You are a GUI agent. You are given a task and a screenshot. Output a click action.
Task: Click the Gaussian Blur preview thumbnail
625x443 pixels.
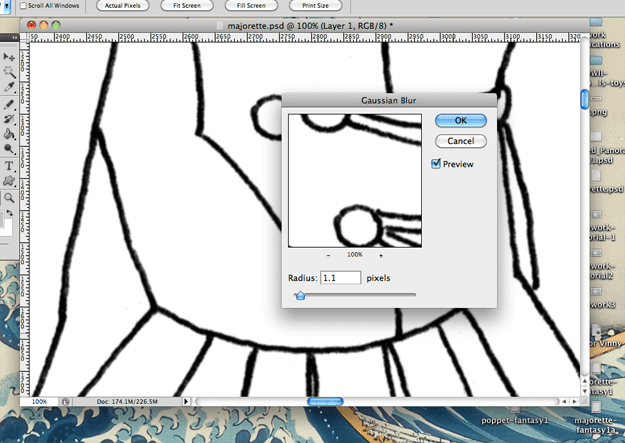tap(355, 181)
